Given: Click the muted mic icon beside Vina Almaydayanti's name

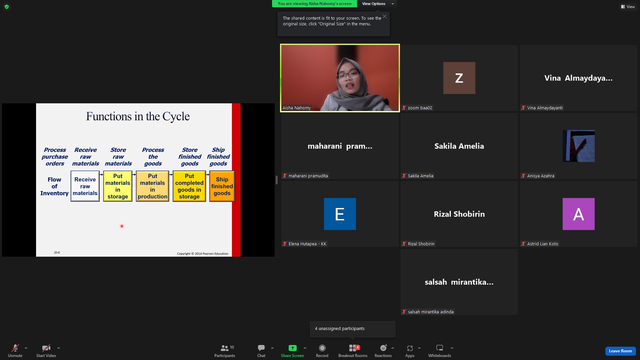Looking at the screenshot, I should tap(523, 108).
